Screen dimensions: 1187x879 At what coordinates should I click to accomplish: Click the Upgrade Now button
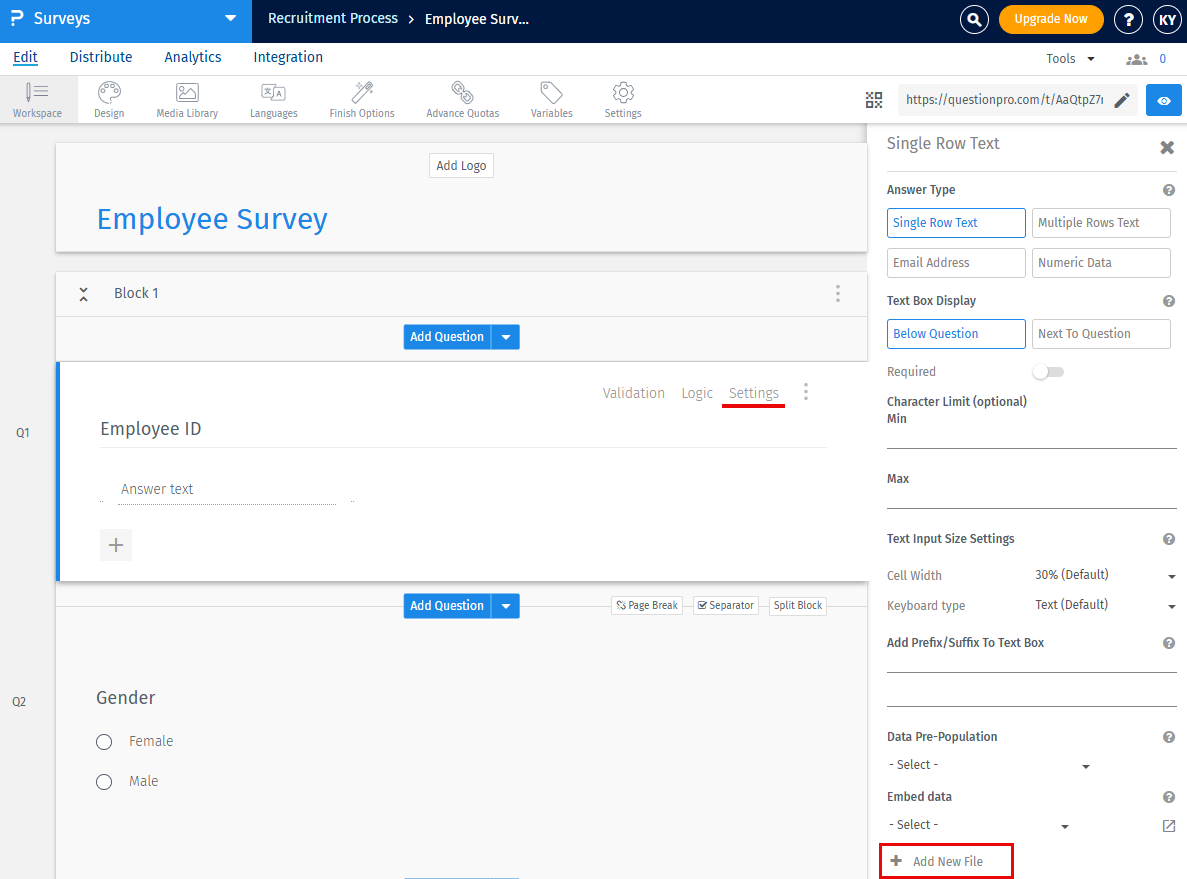point(1051,19)
